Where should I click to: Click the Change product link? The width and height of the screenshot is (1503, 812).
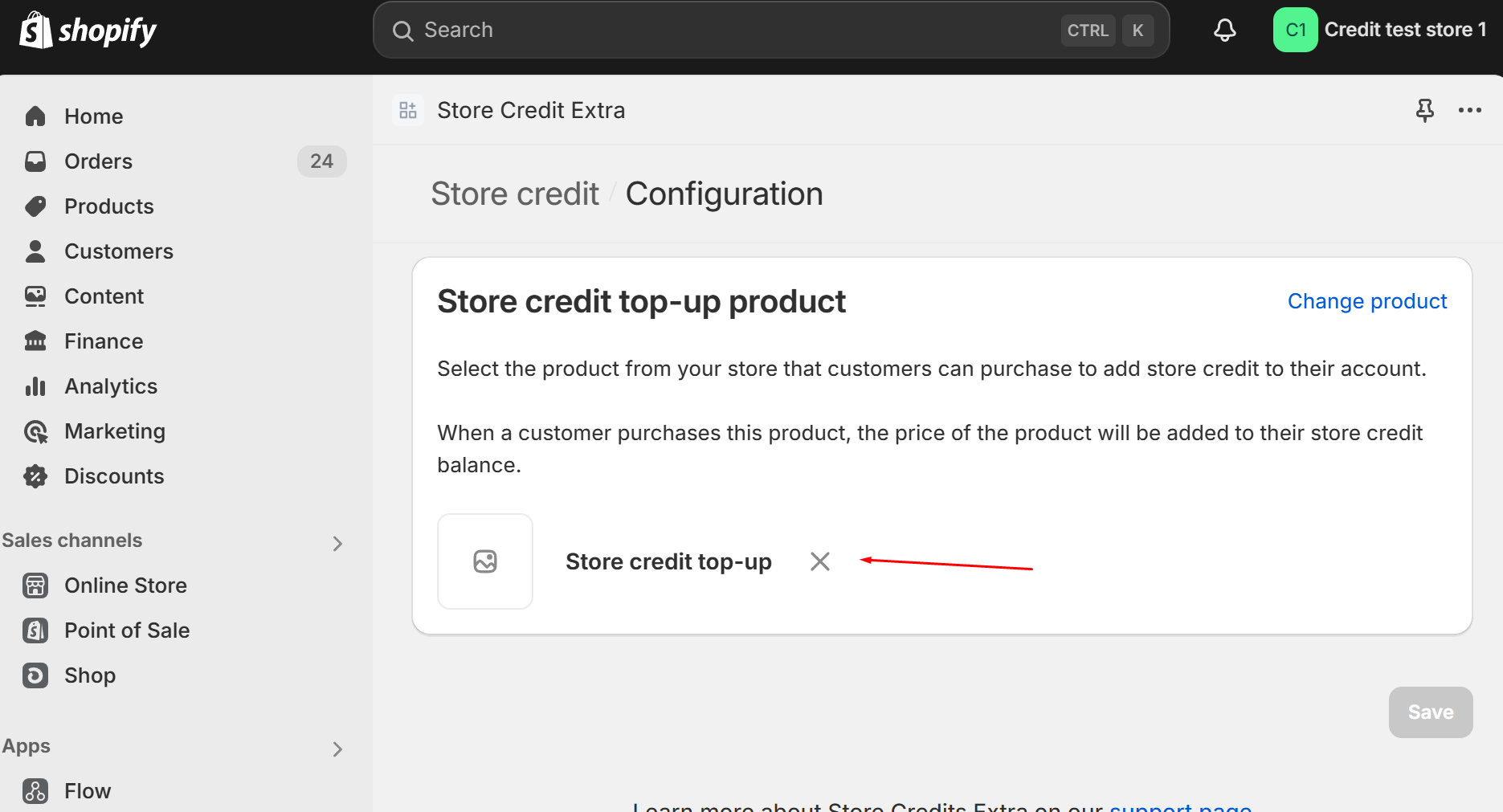pos(1367,301)
